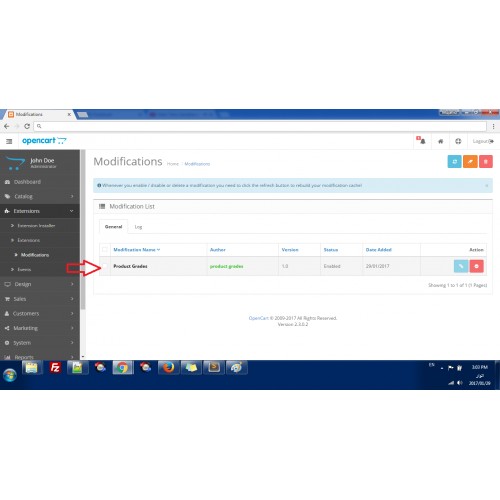Click the home storefront icon in the header
The image size is (500, 500).
[440, 141]
